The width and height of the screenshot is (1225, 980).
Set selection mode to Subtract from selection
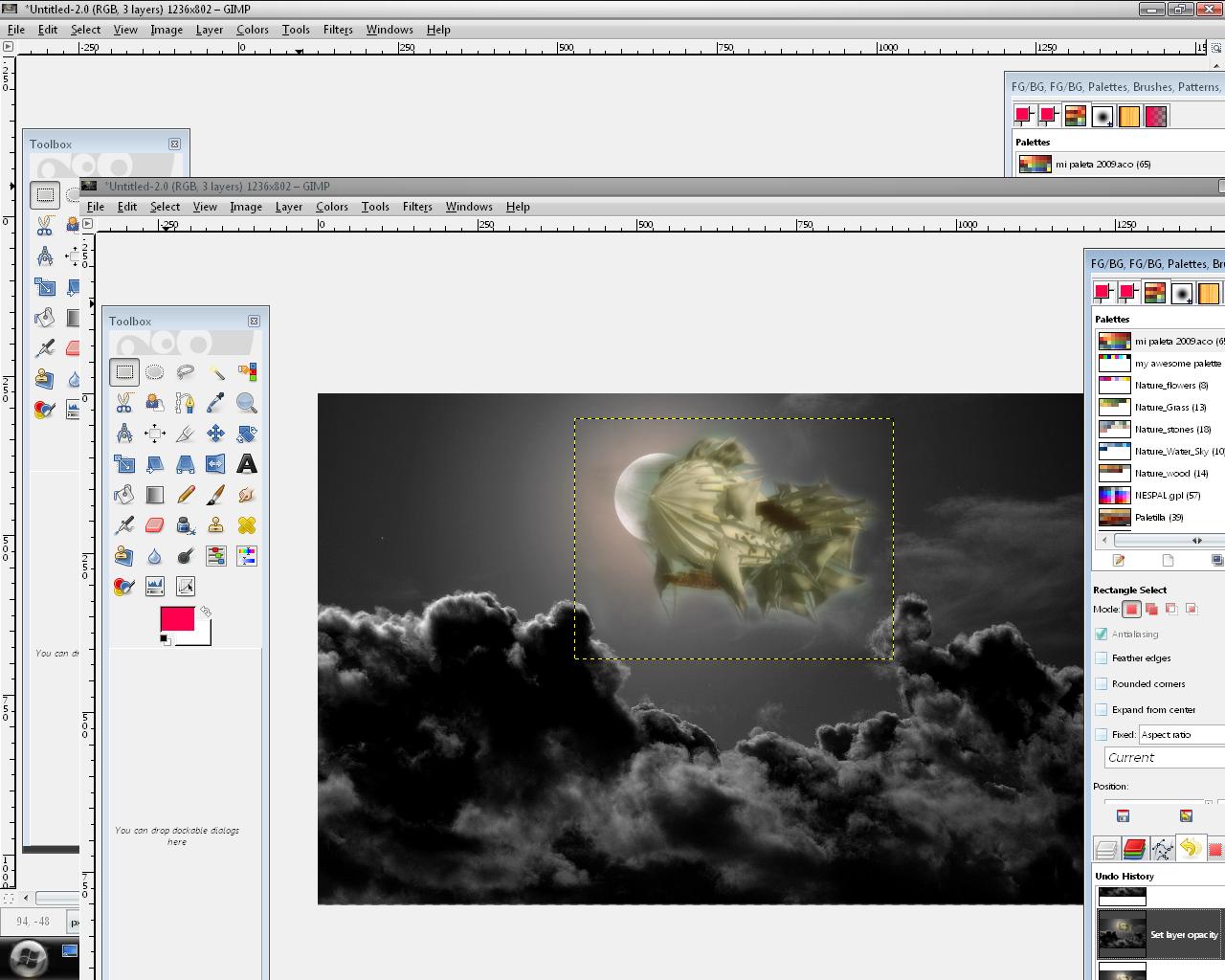click(1172, 609)
